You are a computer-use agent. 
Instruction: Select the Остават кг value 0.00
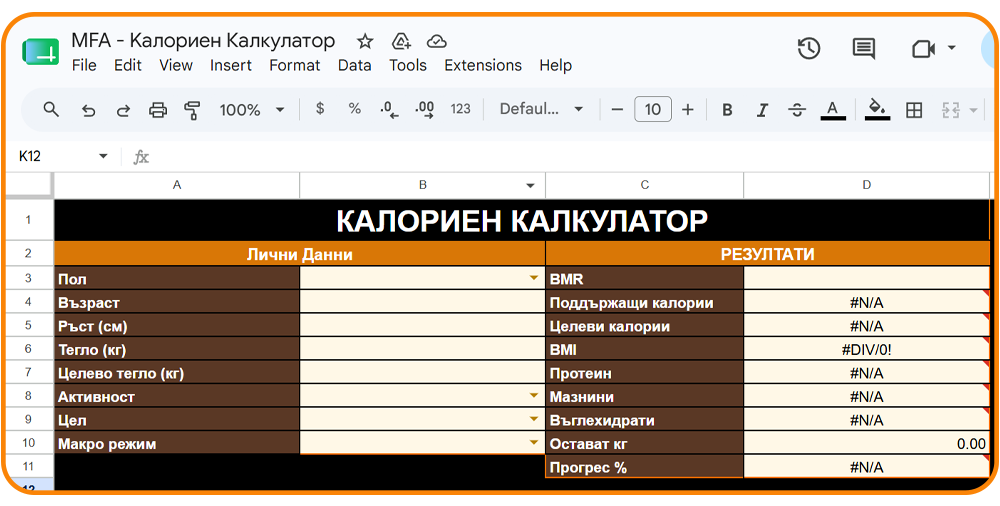pyautogui.click(x=866, y=443)
